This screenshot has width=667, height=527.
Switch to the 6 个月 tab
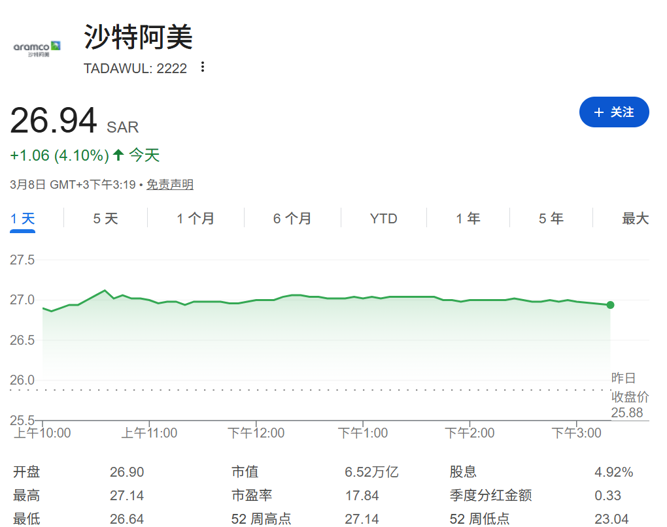[x=292, y=218]
